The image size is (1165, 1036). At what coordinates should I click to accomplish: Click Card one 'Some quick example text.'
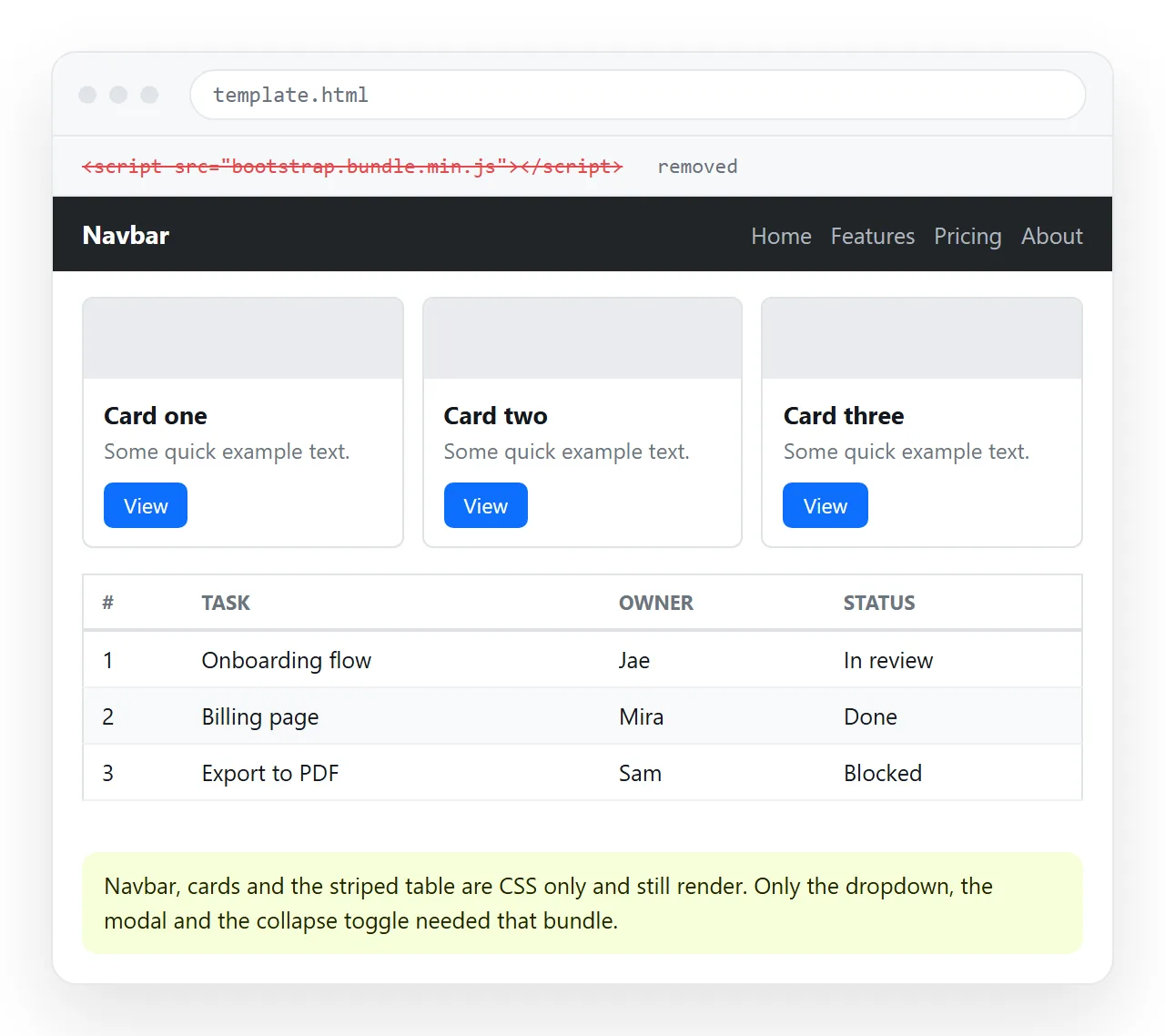(x=227, y=452)
